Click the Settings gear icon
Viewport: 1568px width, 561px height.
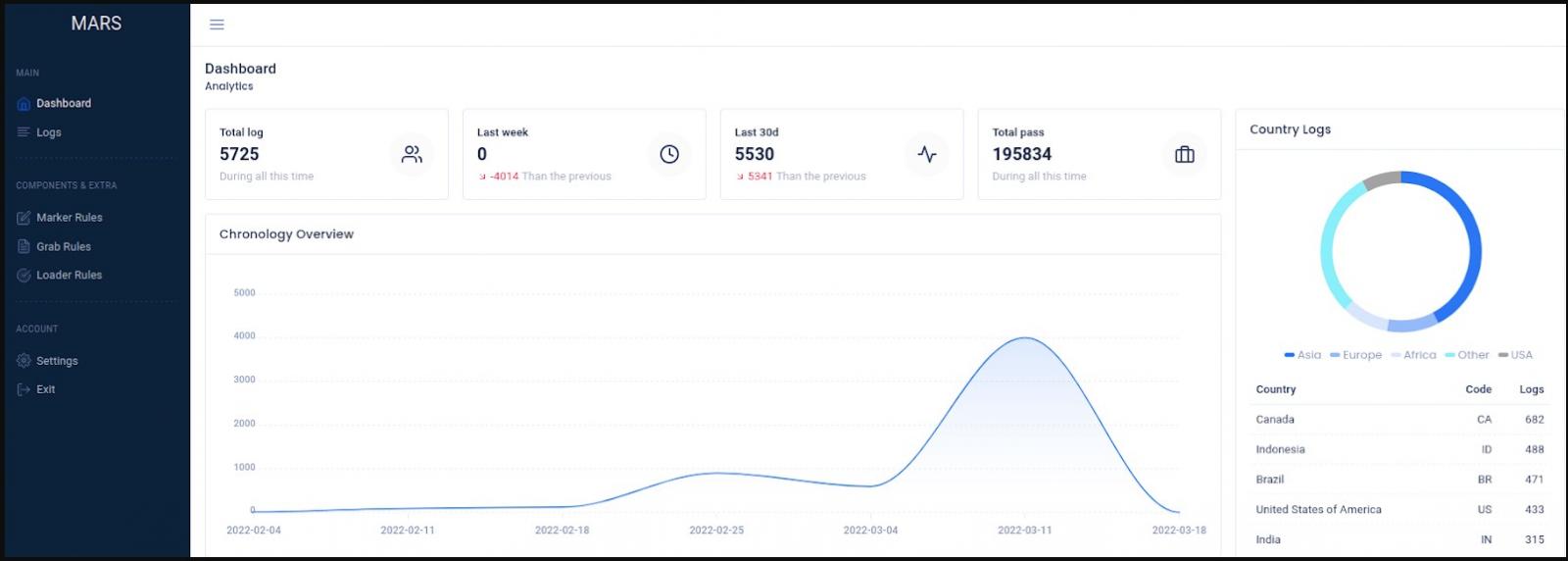point(24,361)
